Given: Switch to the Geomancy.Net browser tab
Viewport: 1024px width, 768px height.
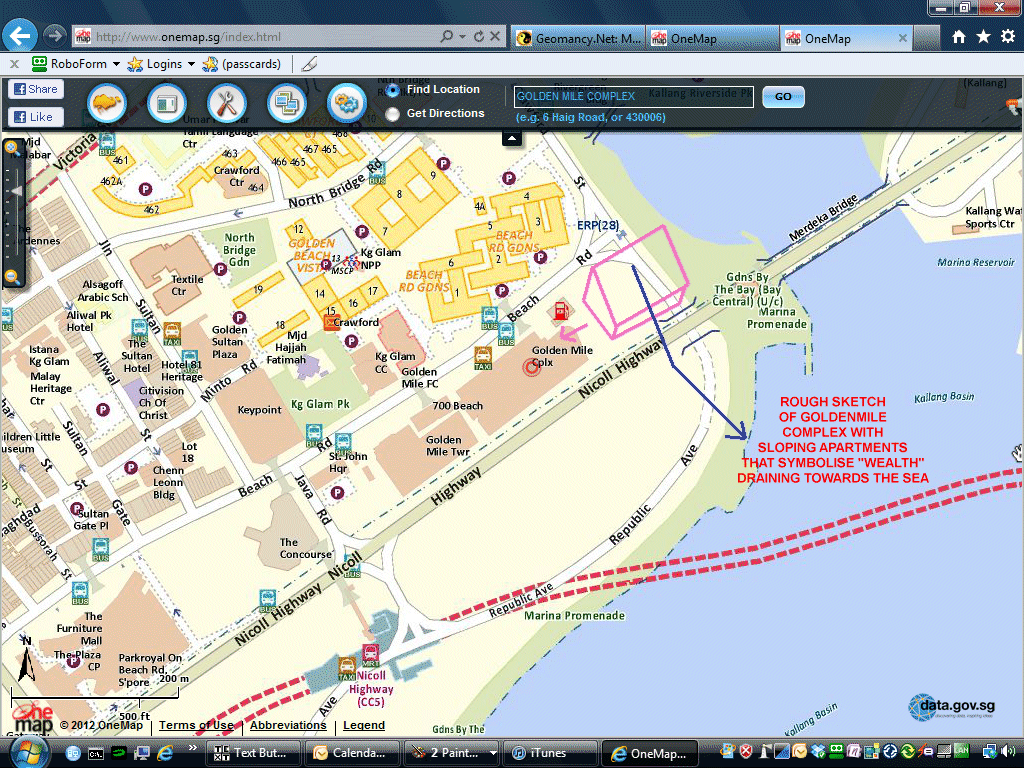Looking at the screenshot, I should [x=578, y=38].
